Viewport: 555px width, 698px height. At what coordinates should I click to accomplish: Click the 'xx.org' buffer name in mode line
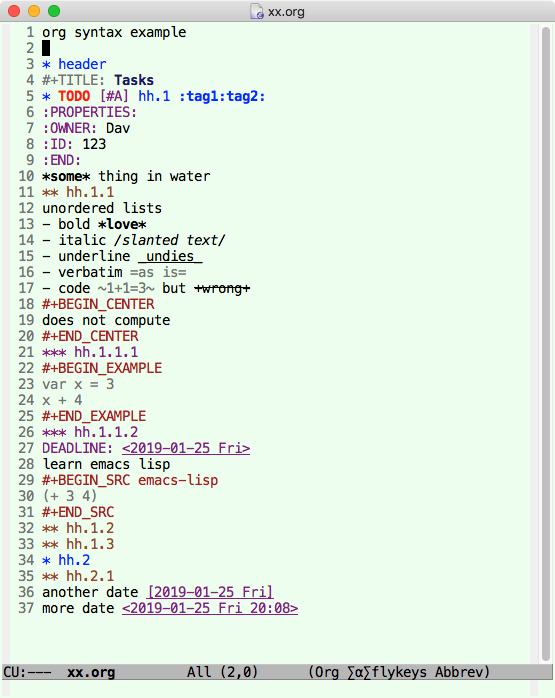point(91,672)
